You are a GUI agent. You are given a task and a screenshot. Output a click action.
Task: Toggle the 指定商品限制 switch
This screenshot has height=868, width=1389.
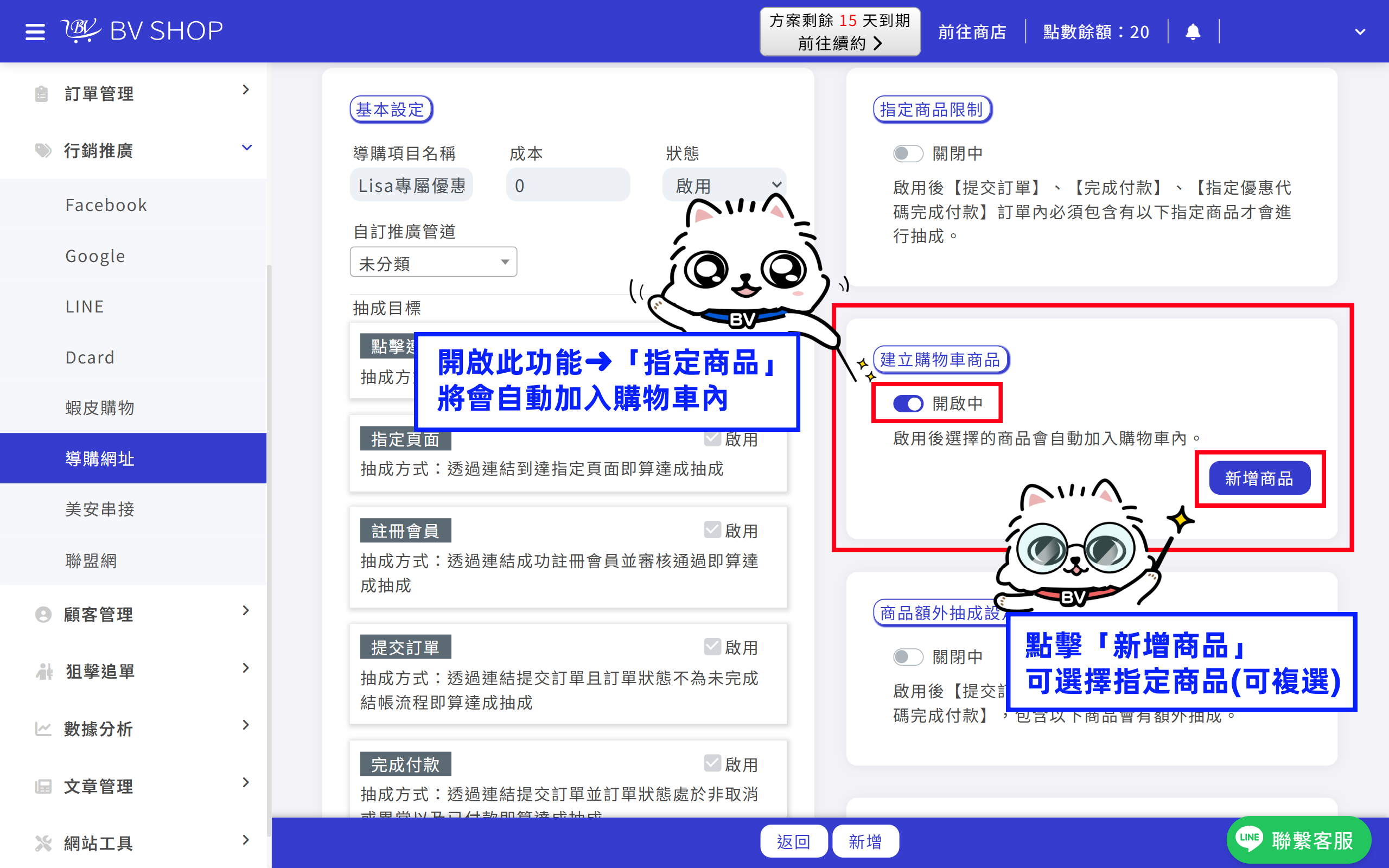click(x=907, y=154)
